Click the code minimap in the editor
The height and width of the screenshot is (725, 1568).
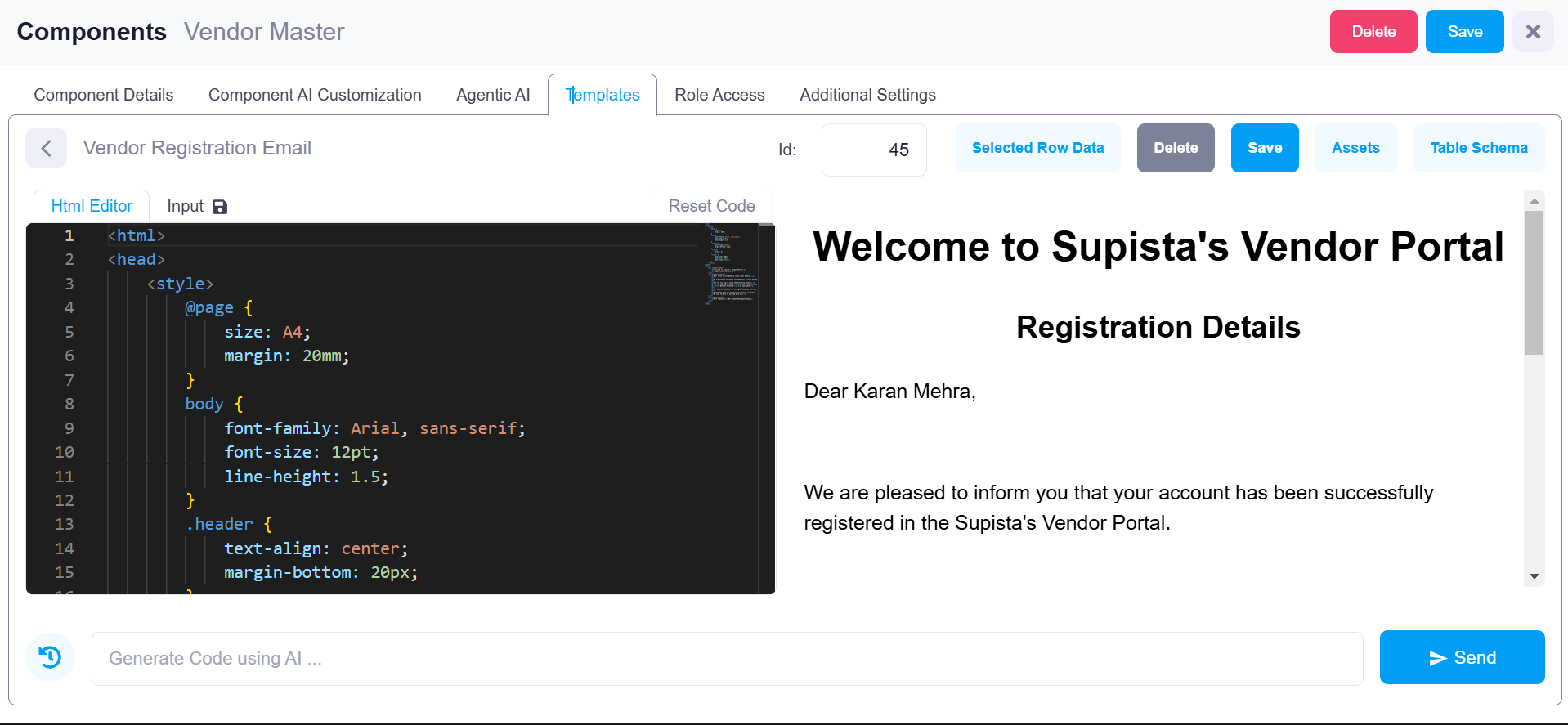tap(730, 265)
